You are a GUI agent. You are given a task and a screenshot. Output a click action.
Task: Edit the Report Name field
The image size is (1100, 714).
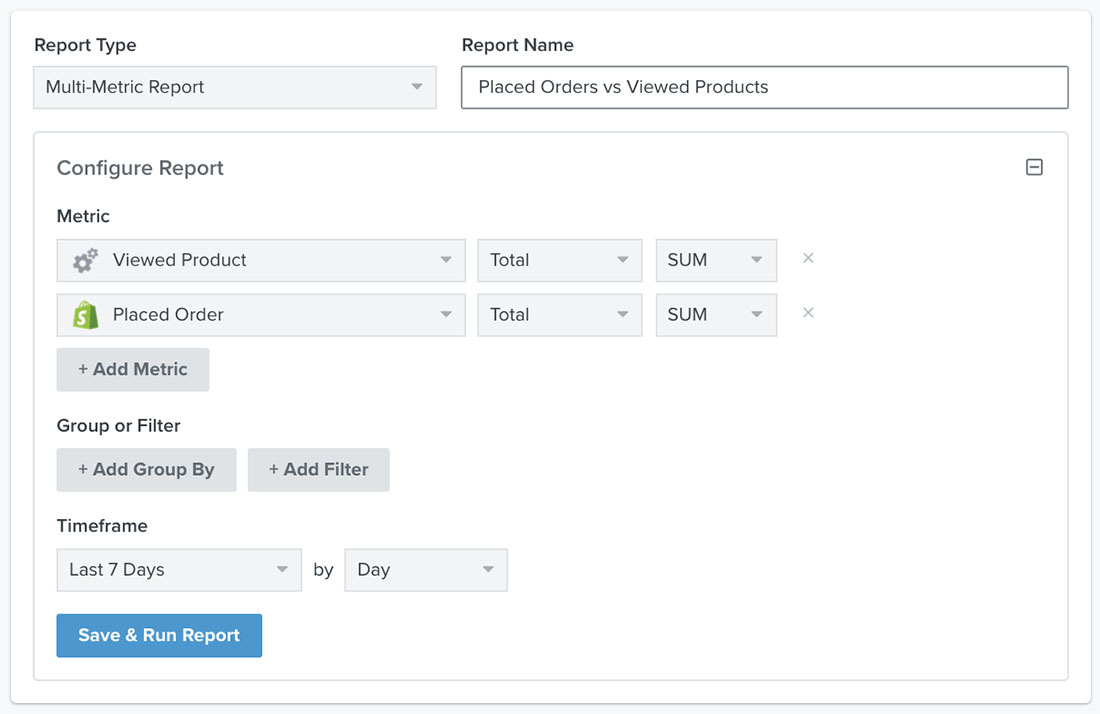point(764,87)
